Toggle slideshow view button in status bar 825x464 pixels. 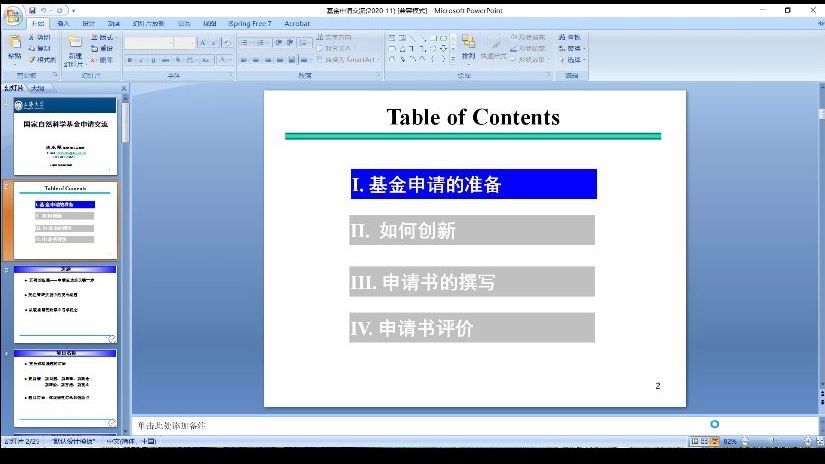(714, 441)
